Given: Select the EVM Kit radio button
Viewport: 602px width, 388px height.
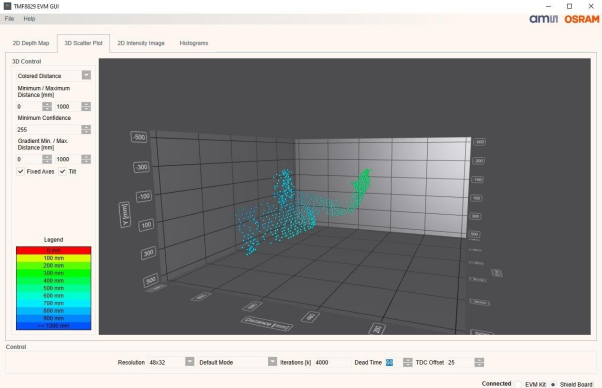Looking at the screenshot, I should 518,384.
